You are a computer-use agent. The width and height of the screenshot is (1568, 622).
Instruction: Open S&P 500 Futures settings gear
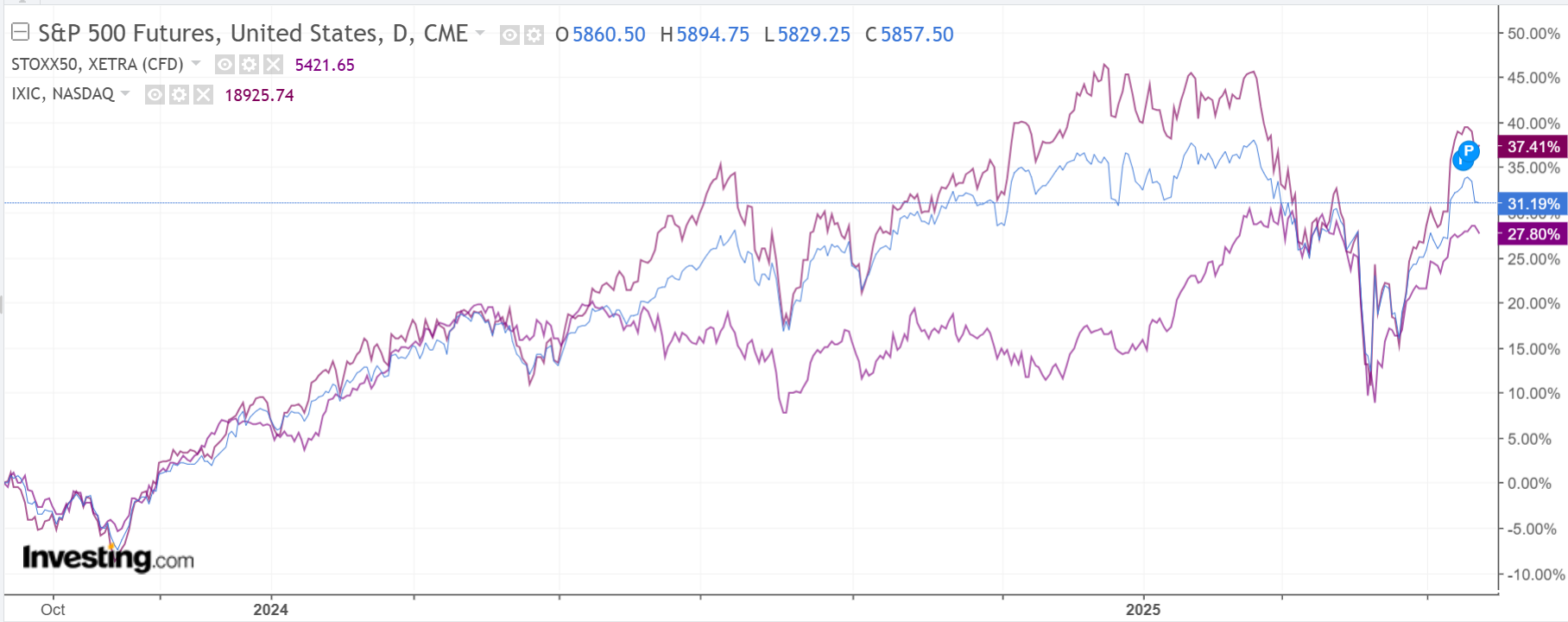(534, 35)
